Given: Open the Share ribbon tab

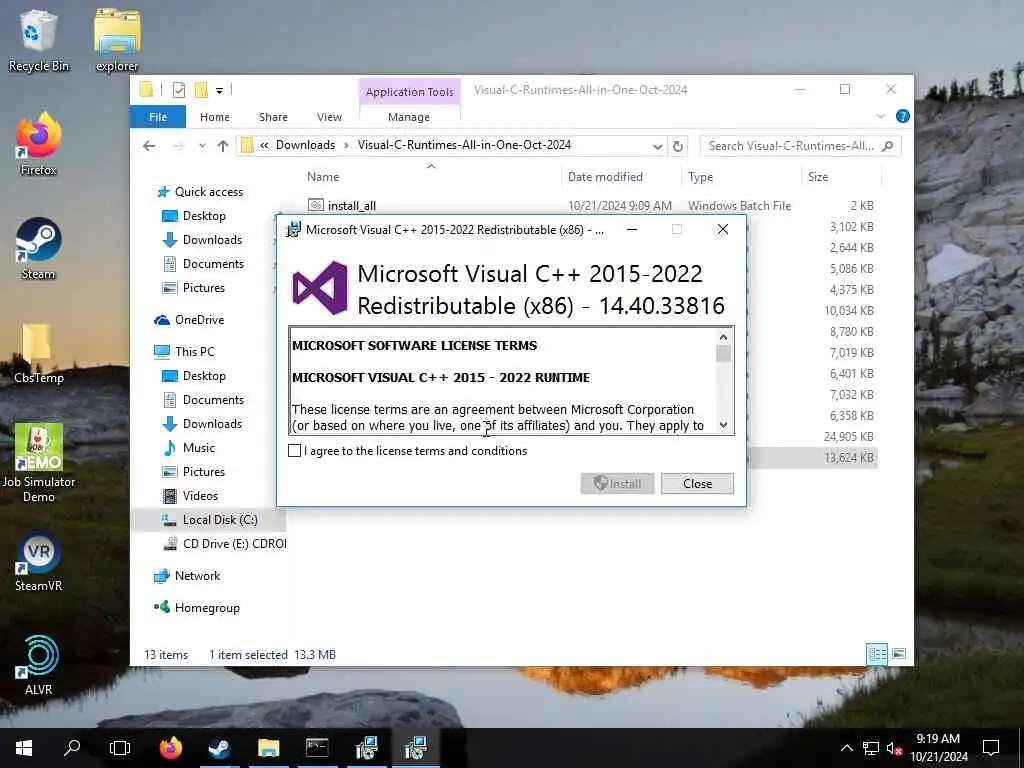Looking at the screenshot, I should click(x=273, y=117).
